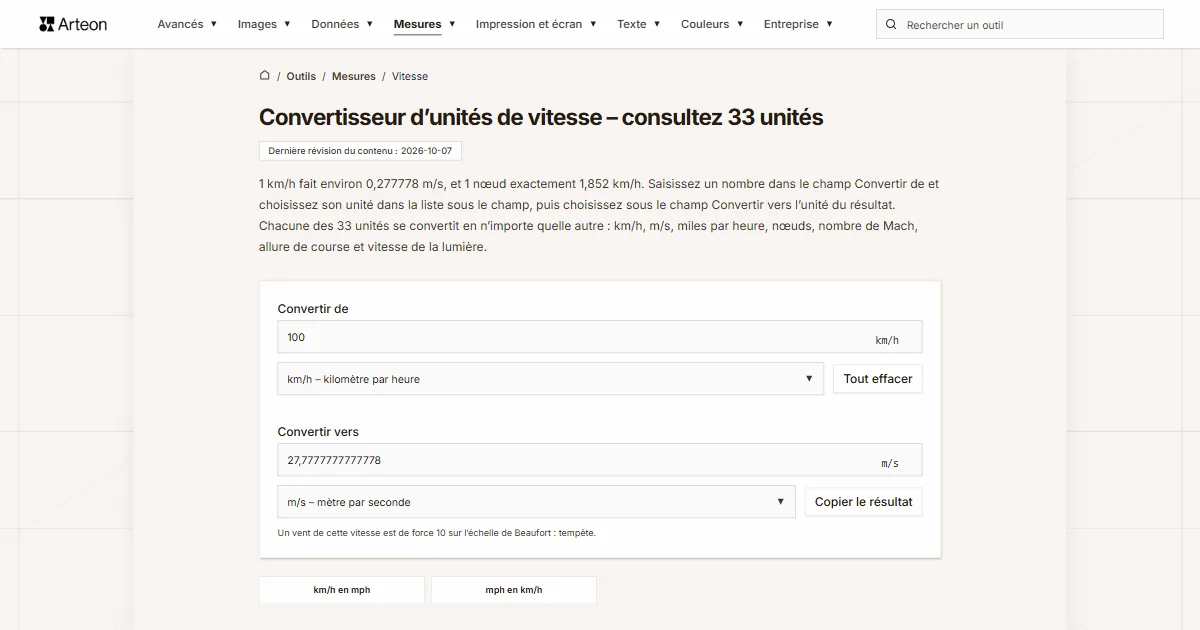Click the Convertir de value field
1200x630 pixels.
[x=600, y=337]
